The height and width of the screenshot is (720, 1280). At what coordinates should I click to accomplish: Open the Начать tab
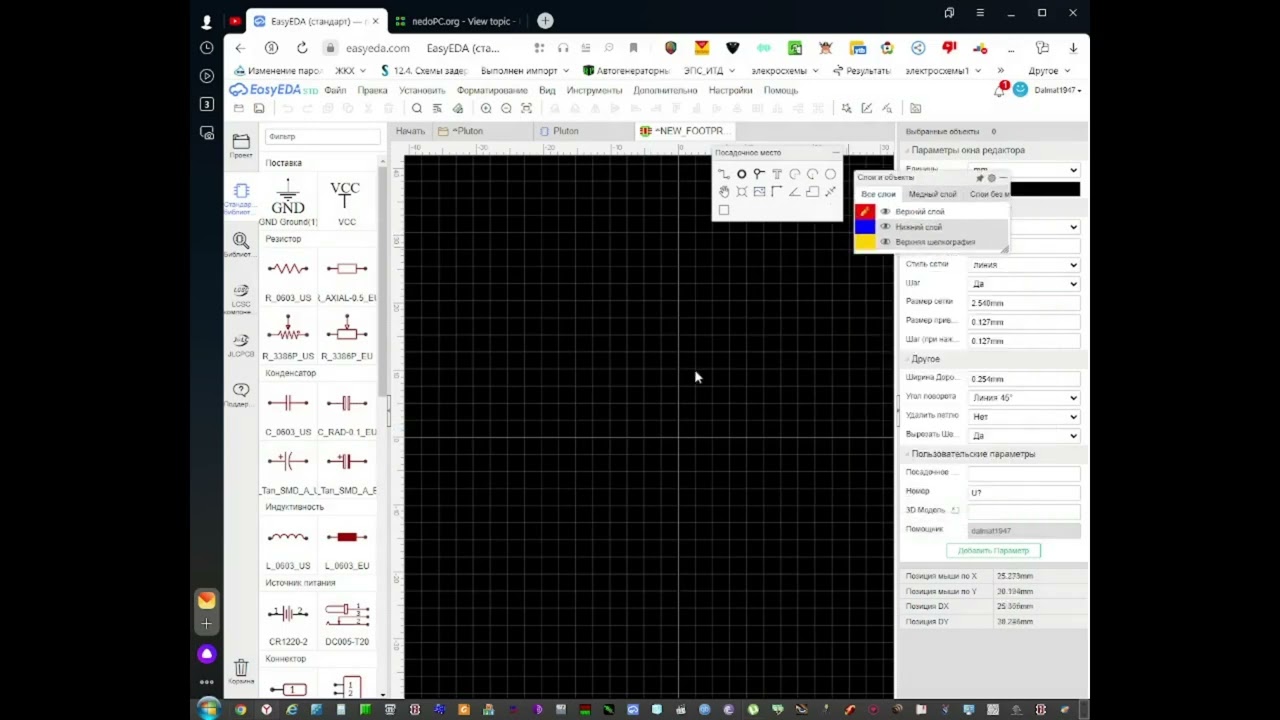410,131
